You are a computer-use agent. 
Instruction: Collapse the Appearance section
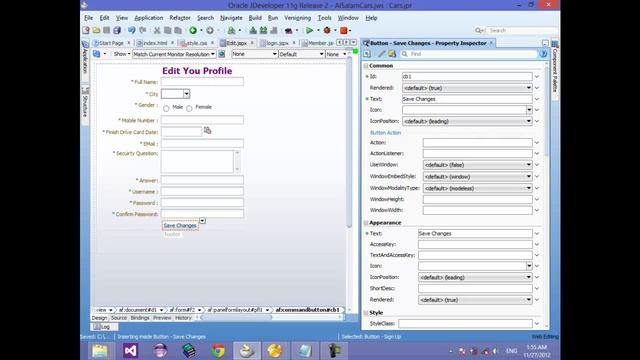click(x=366, y=223)
